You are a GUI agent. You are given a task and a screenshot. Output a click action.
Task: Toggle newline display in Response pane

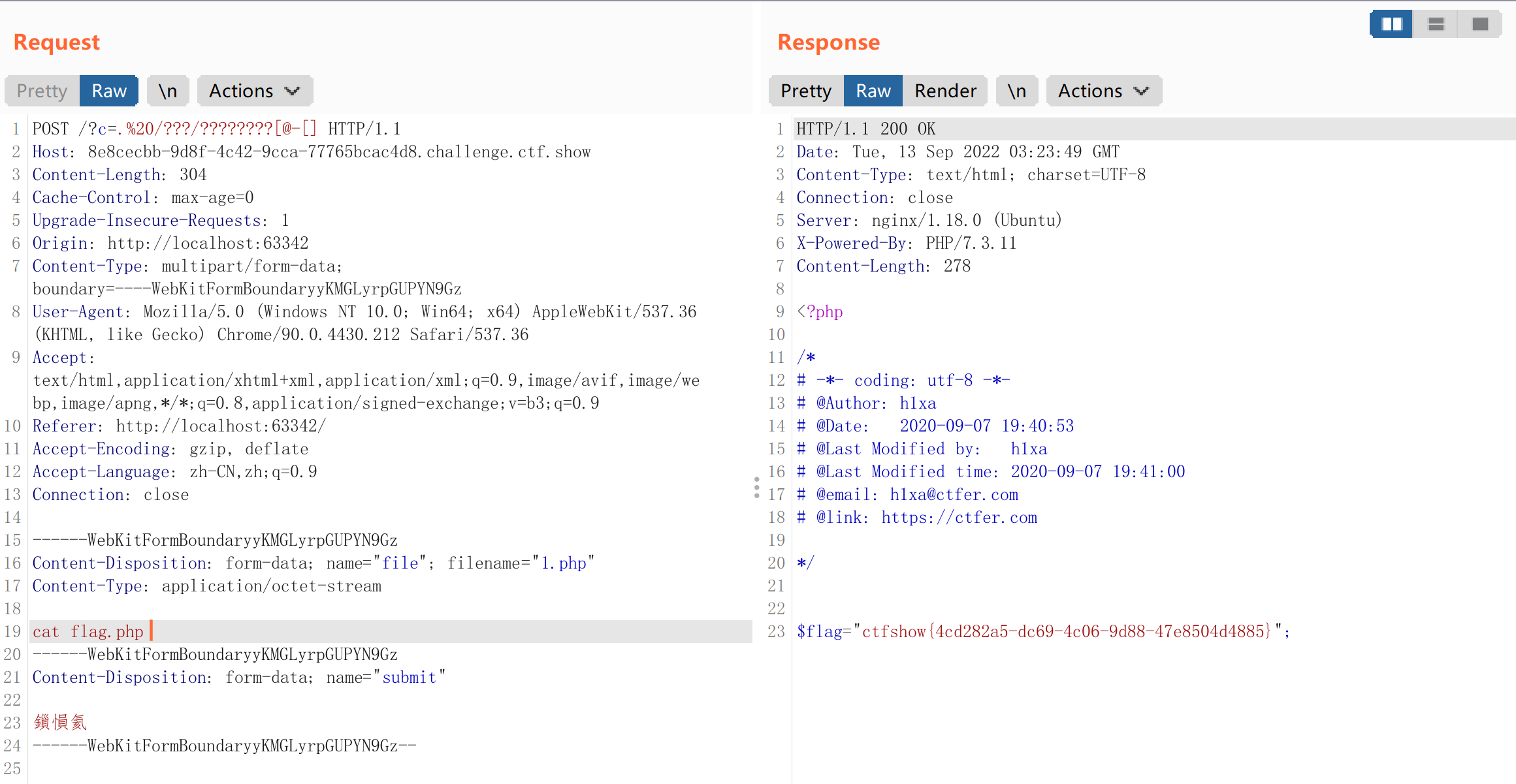1016,91
